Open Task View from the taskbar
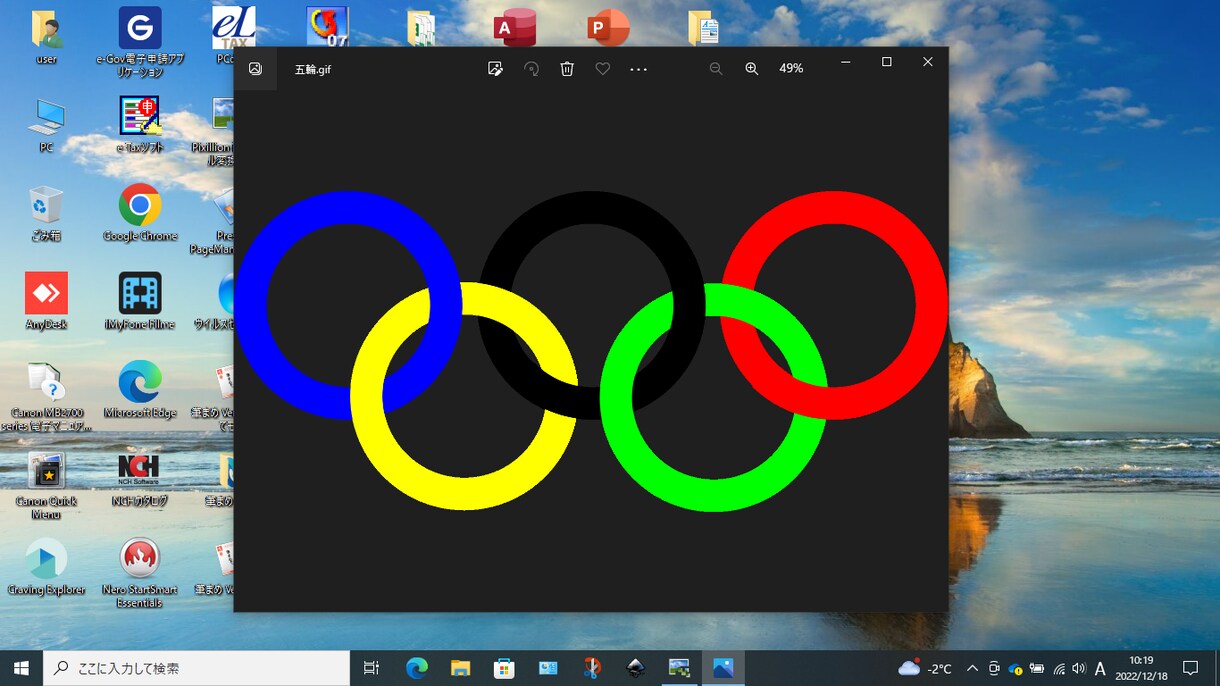 click(371, 668)
